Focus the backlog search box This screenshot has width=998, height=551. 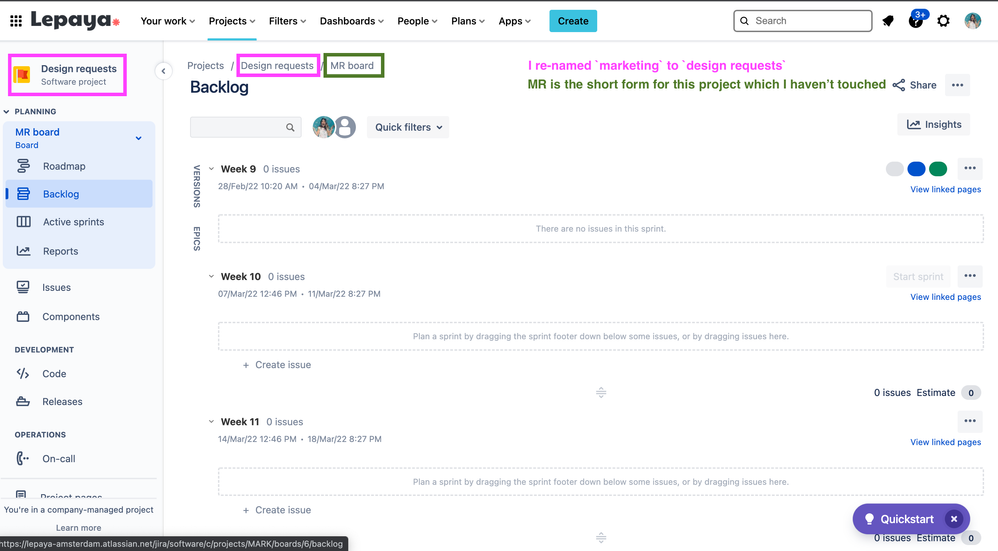[246, 127]
